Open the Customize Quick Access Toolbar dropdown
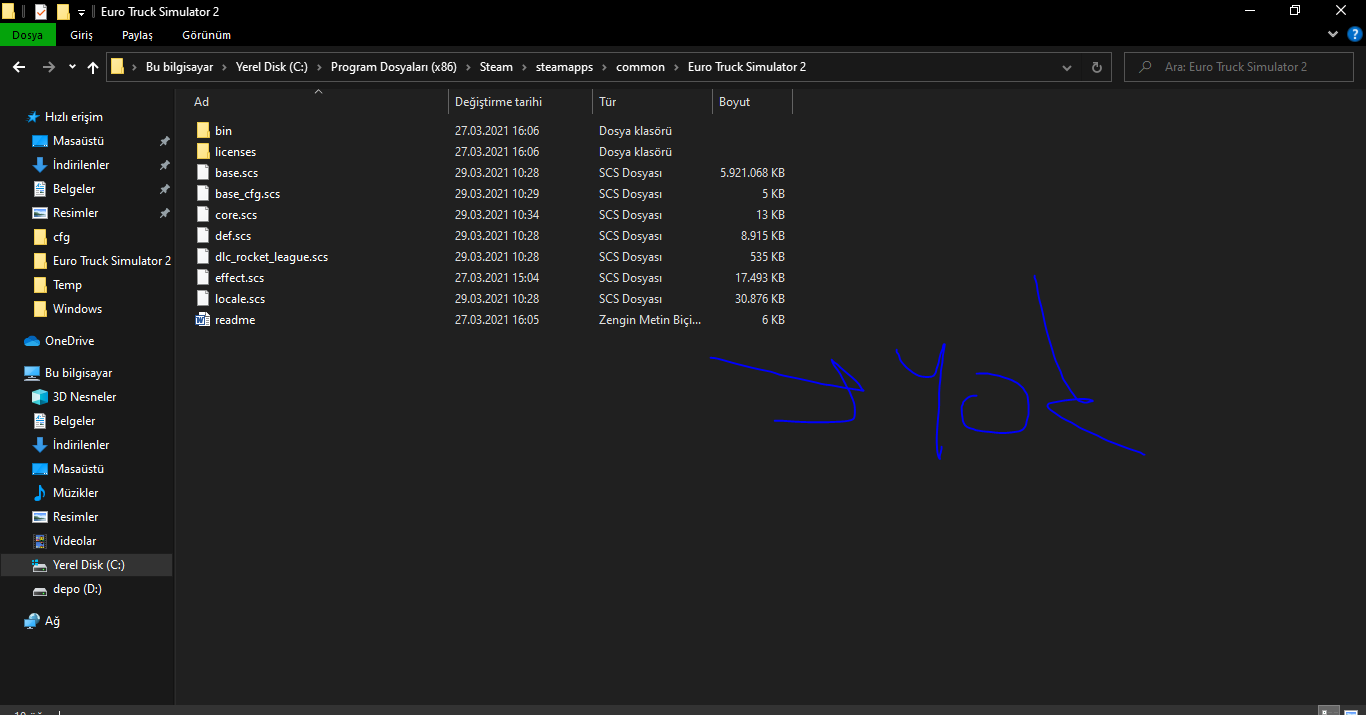 click(81, 12)
